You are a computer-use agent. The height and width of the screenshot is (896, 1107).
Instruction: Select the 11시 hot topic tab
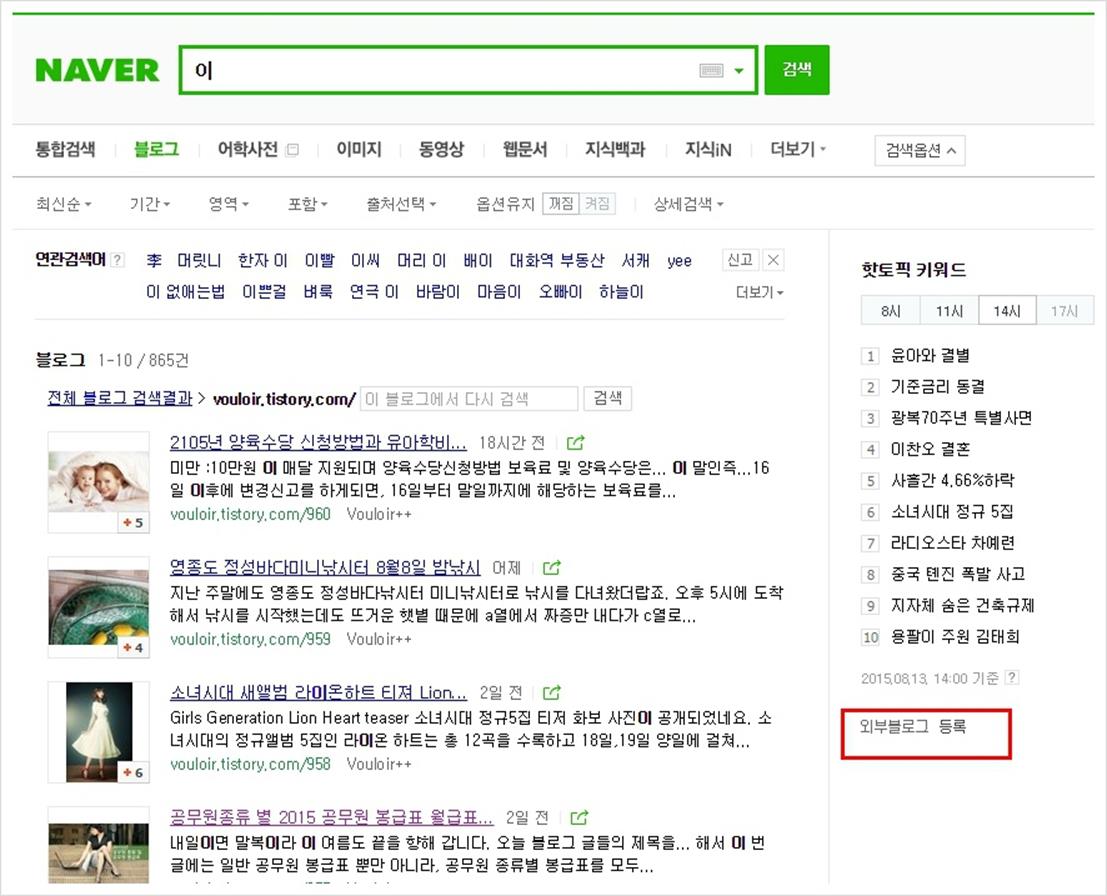click(950, 311)
